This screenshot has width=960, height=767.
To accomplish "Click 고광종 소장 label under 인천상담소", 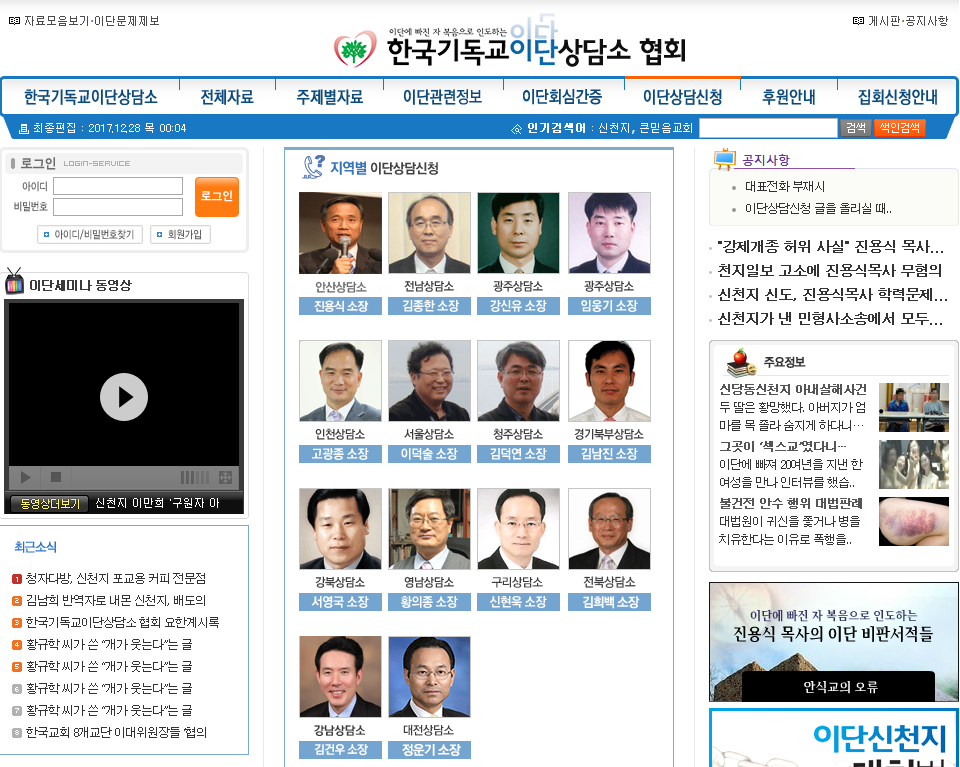I will tap(340, 454).
